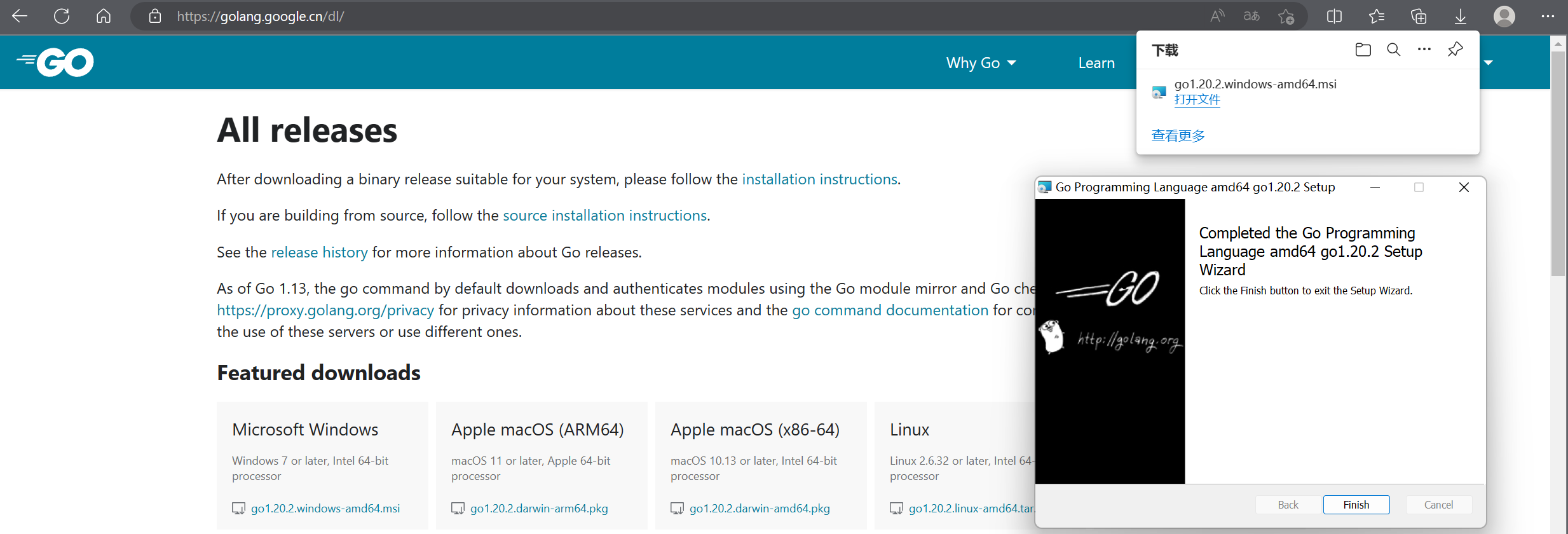Download go1.20.2.linux-amd64.tar link
This screenshot has width=1568, height=534.
tap(972, 509)
